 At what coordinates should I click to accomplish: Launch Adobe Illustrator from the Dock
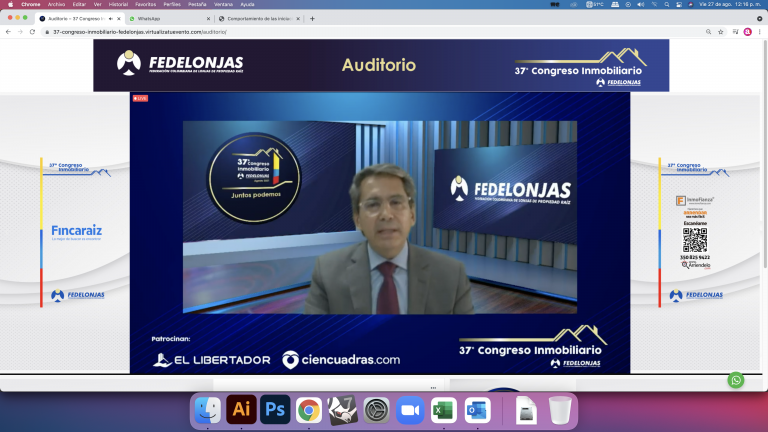tap(241, 409)
